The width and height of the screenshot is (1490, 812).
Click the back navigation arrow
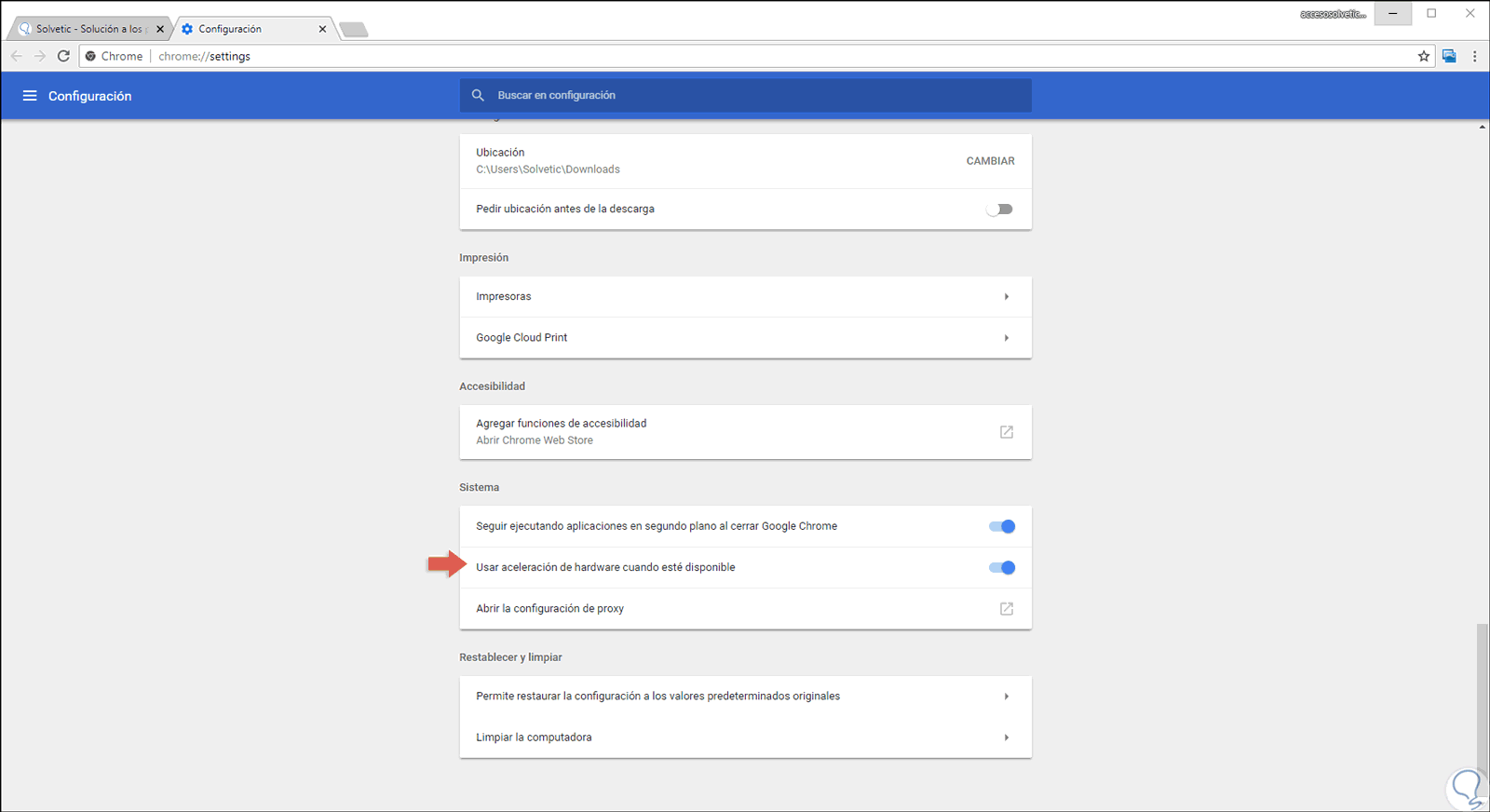[x=17, y=56]
